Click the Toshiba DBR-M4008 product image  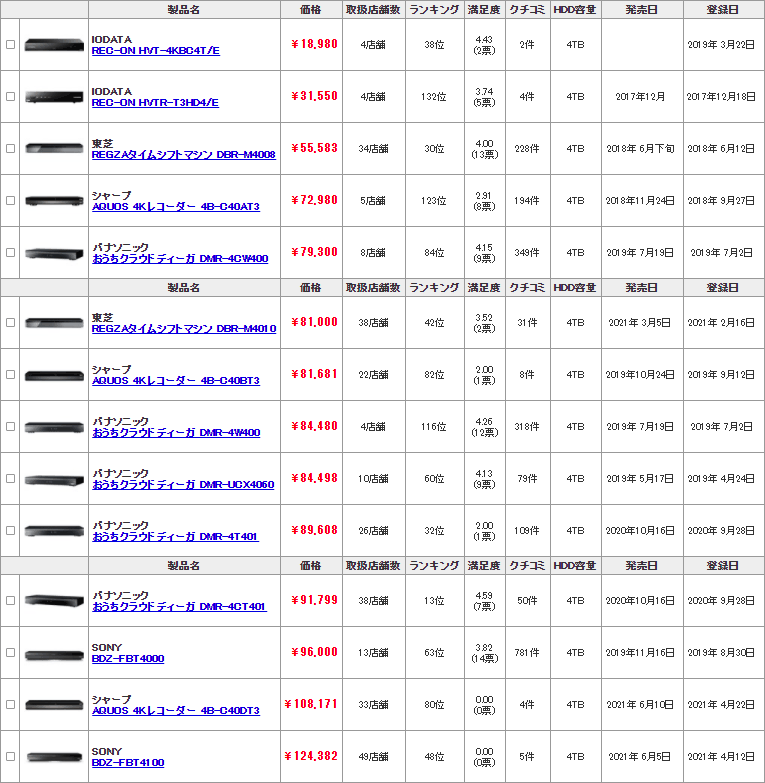(x=54, y=148)
